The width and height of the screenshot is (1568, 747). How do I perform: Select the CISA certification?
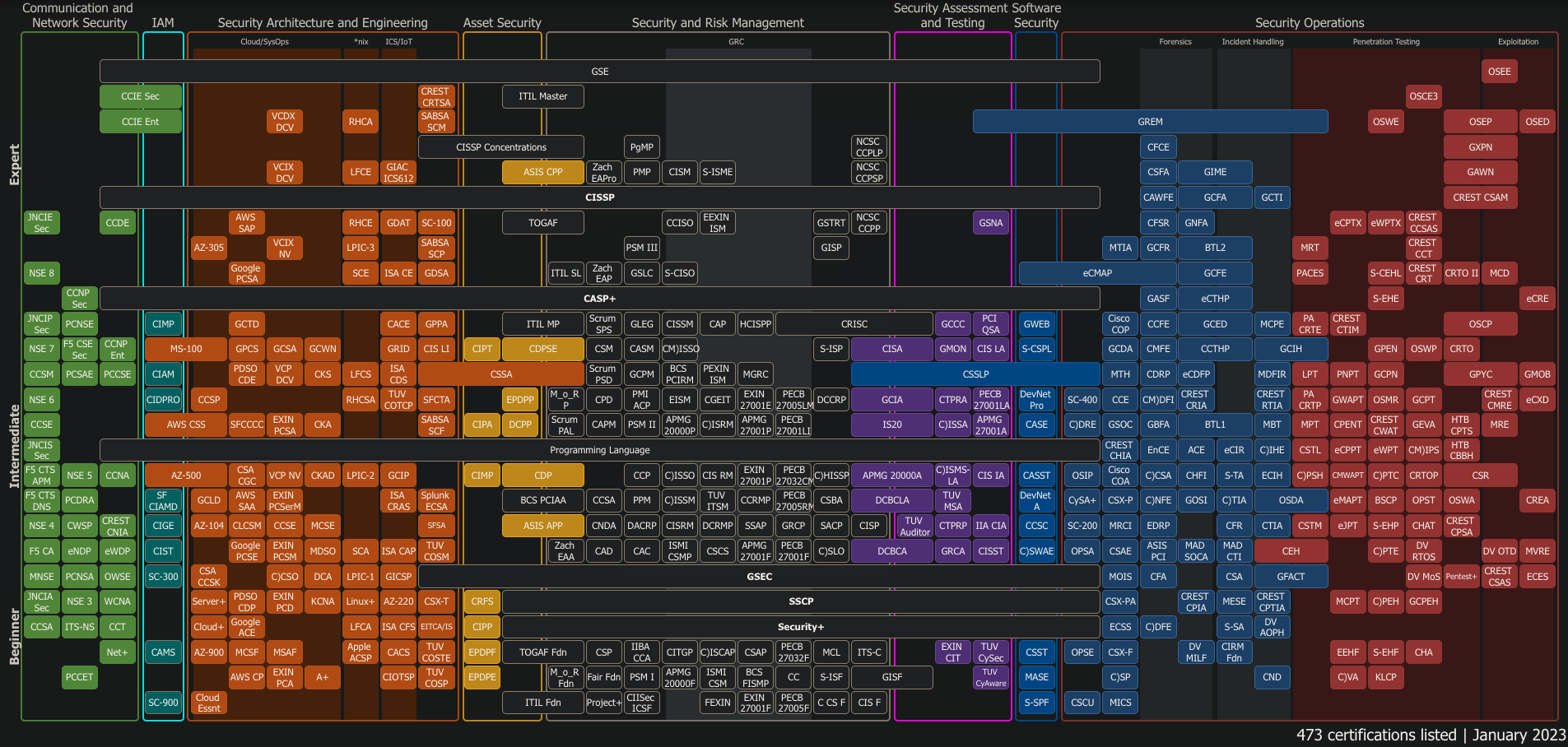(x=892, y=349)
